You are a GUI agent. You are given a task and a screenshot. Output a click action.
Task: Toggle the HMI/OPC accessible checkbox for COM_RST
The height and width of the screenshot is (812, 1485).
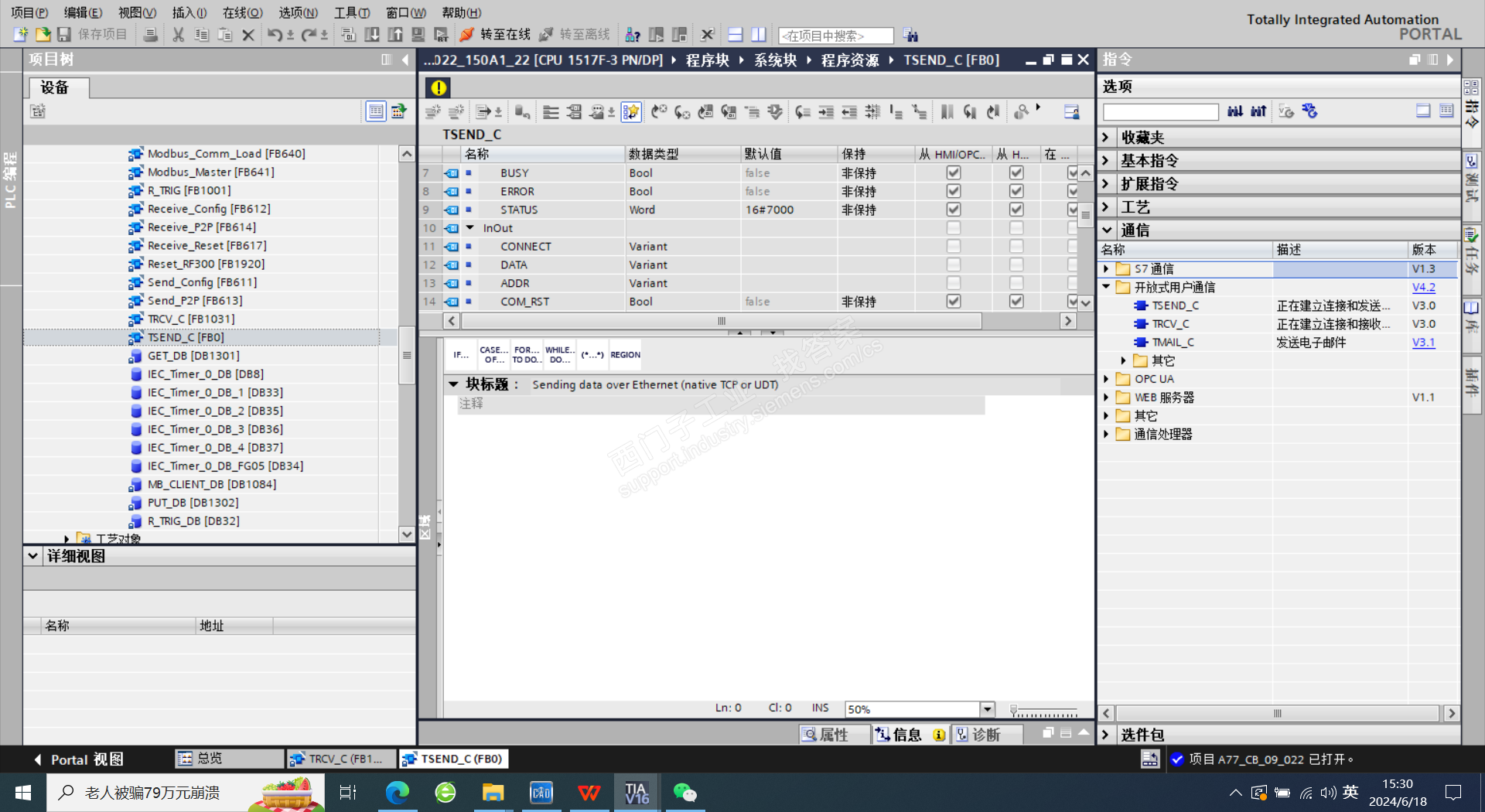tap(954, 302)
